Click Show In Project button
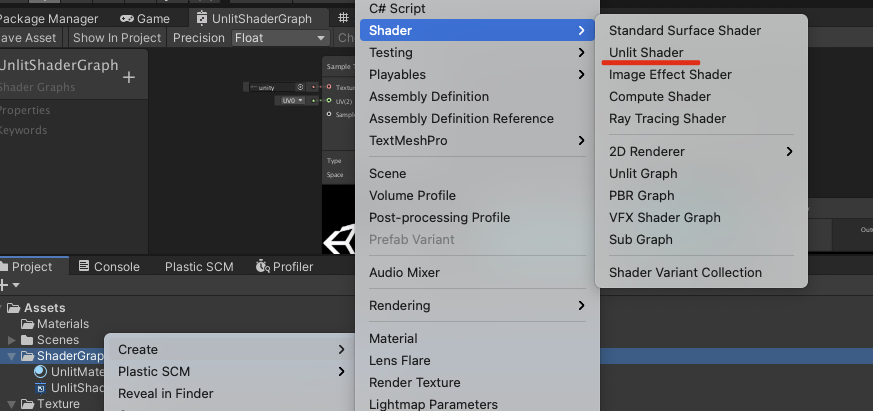The image size is (873, 411). pyautogui.click(x=117, y=38)
